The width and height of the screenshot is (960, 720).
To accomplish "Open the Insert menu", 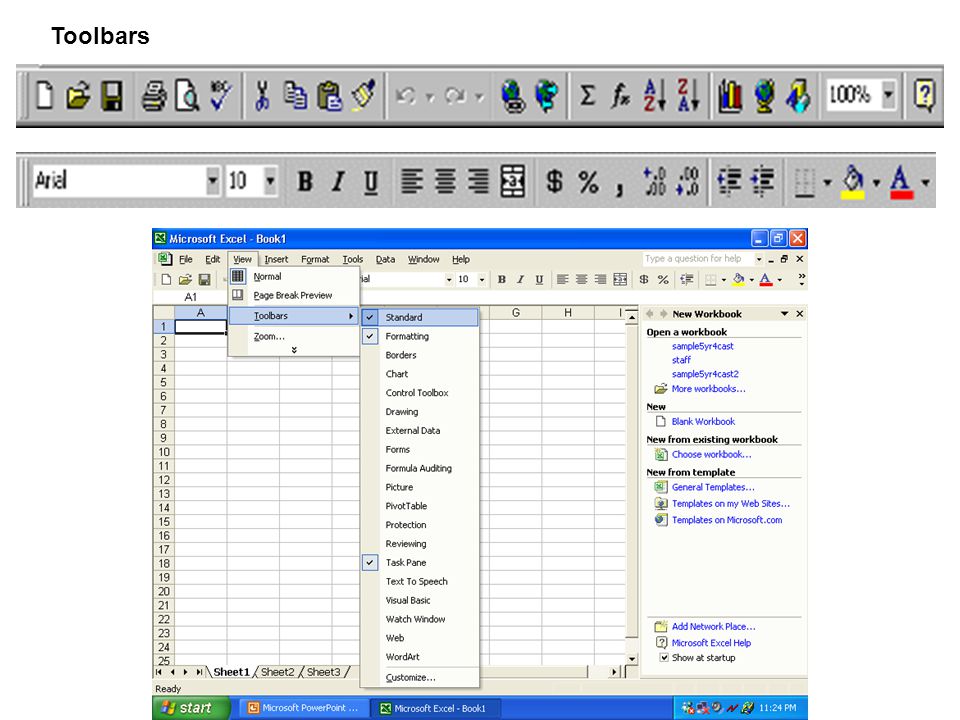I will (x=276, y=259).
